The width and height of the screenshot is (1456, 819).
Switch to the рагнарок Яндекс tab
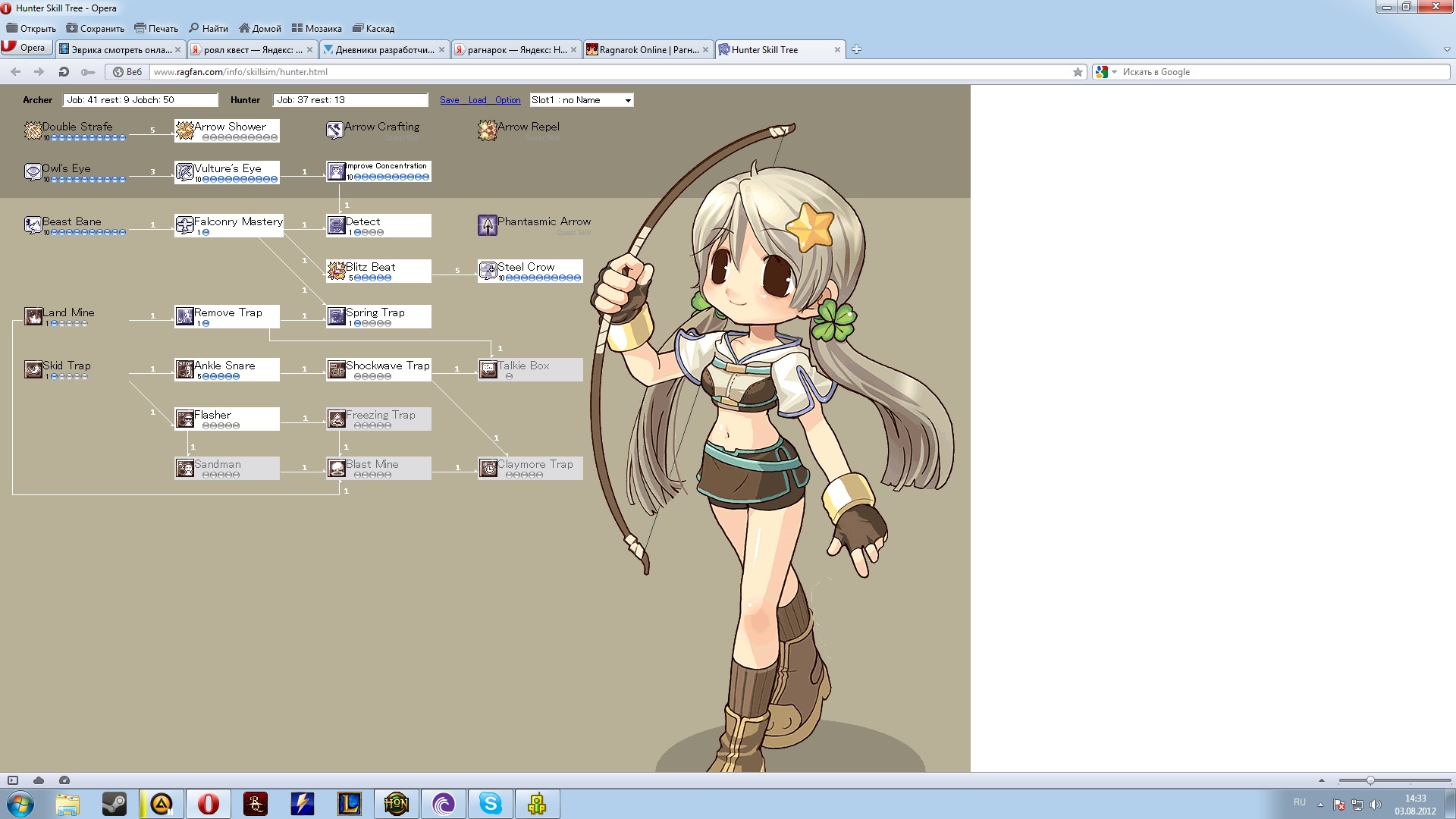[516, 50]
